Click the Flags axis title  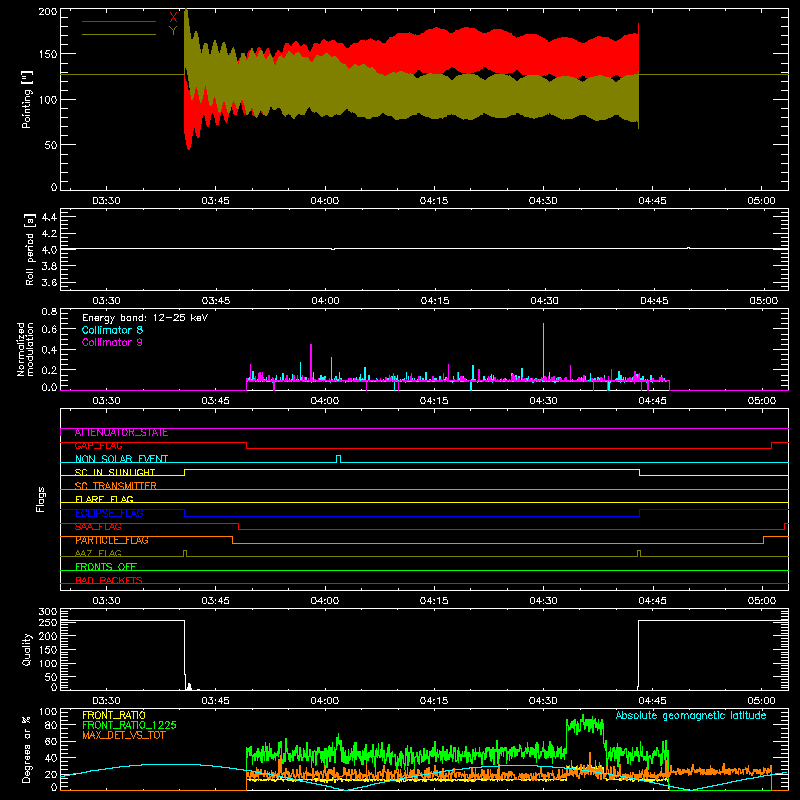(x=40, y=499)
